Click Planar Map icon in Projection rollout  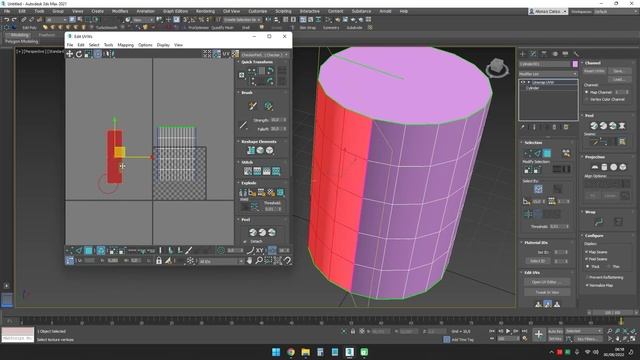coord(595,167)
